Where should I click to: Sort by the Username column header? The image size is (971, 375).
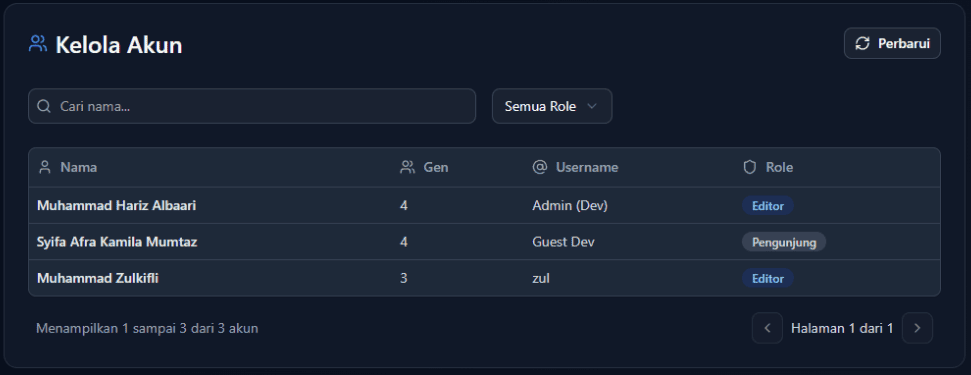tap(575, 167)
